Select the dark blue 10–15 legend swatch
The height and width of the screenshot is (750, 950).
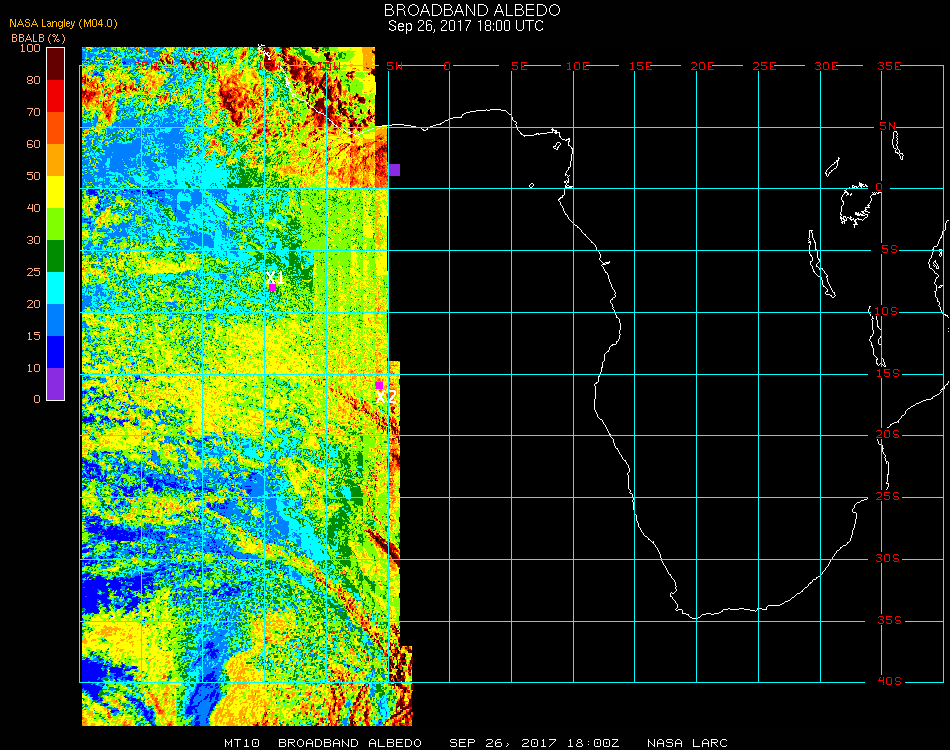pos(56,352)
